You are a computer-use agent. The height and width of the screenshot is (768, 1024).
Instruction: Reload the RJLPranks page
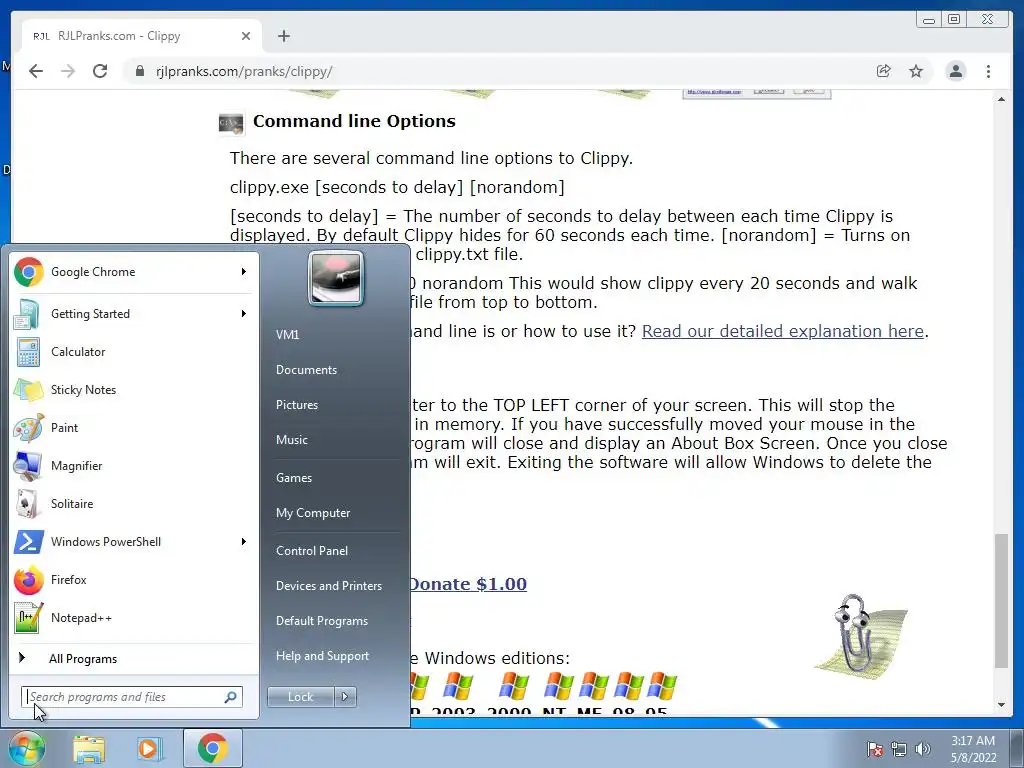100,71
